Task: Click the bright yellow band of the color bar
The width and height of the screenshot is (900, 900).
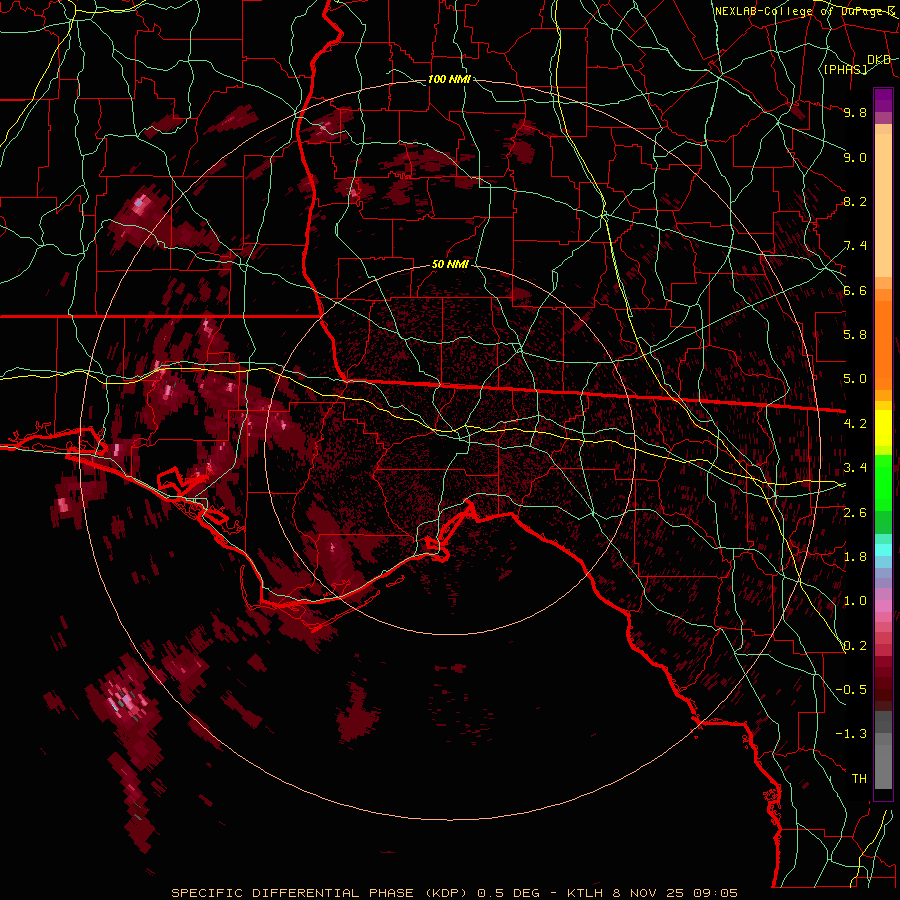Action: (883, 428)
